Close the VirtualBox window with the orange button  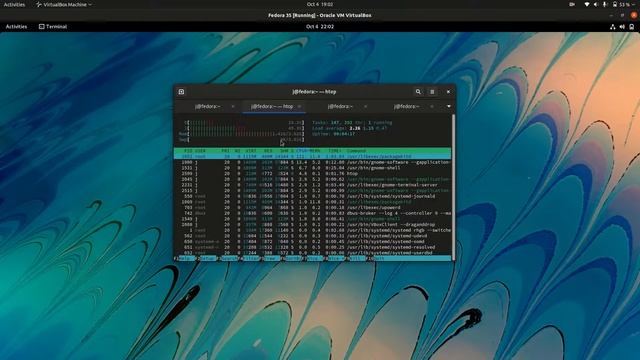pyautogui.click(x=634, y=15)
